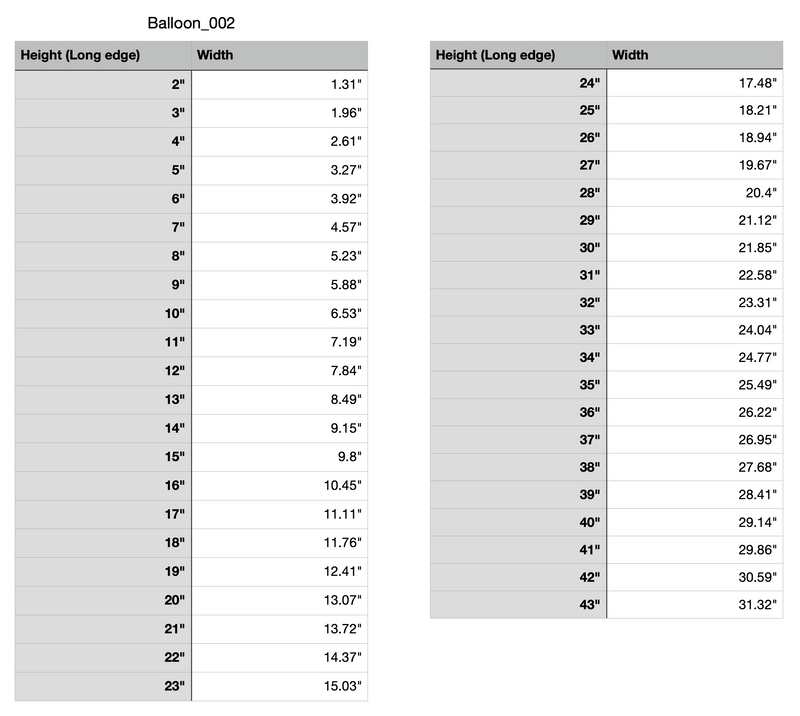Click the left table's Height (Long edge) header
Image resolution: width=800 pixels, height=716 pixels.
pos(103,55)
